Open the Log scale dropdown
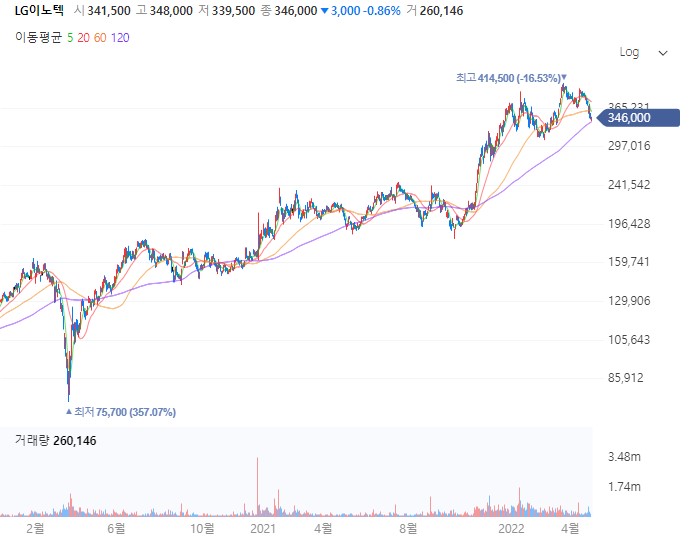This screenshot has height=540, width=690. pyautogui.click(x=643, y=52)
